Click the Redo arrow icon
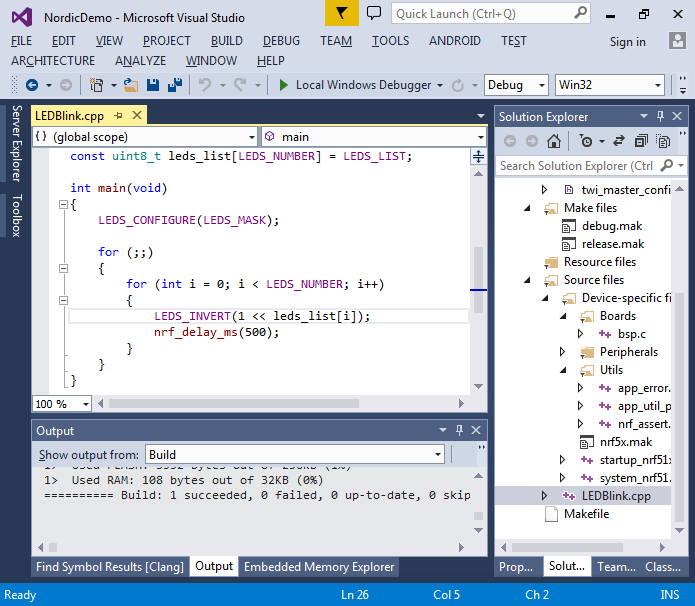This screenshot has width=695, height=606. 240,84
